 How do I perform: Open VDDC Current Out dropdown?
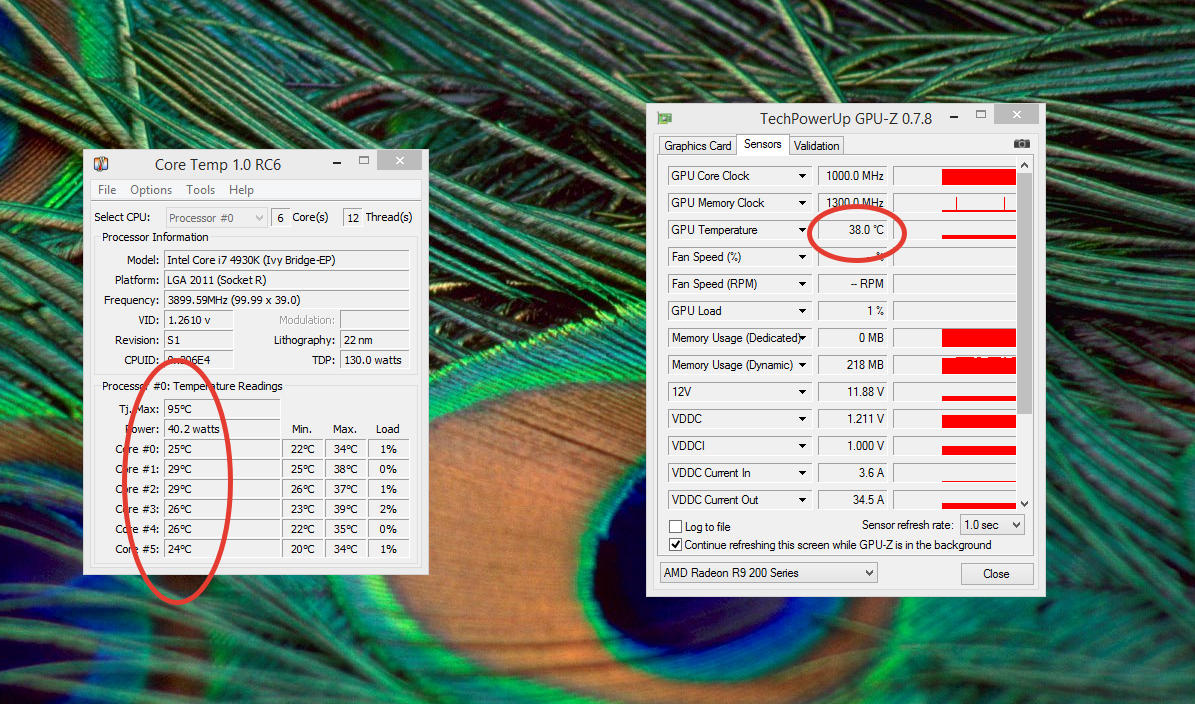(802, 500)
